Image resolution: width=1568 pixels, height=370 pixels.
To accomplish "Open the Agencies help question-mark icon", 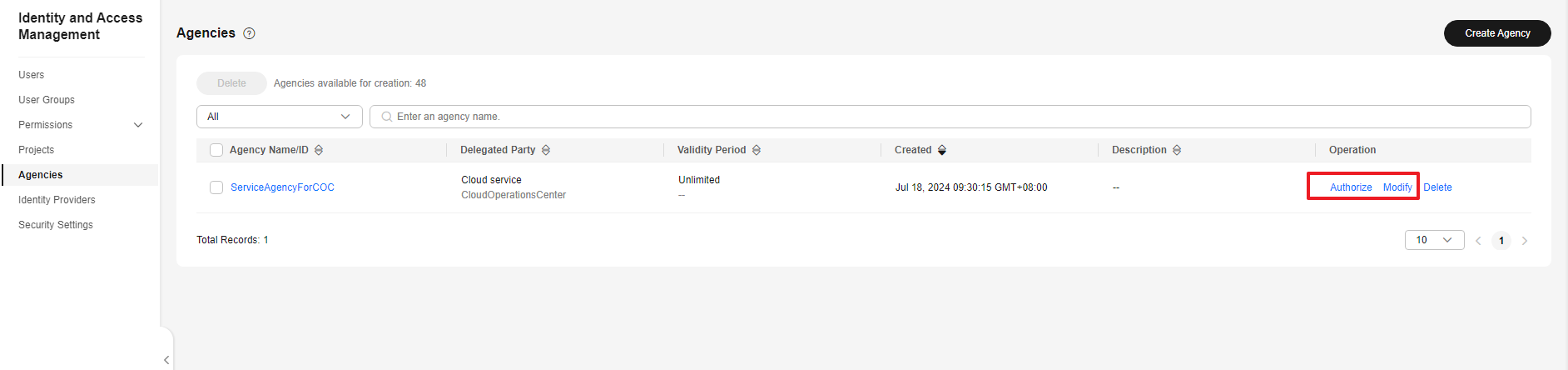I will 249,33.
